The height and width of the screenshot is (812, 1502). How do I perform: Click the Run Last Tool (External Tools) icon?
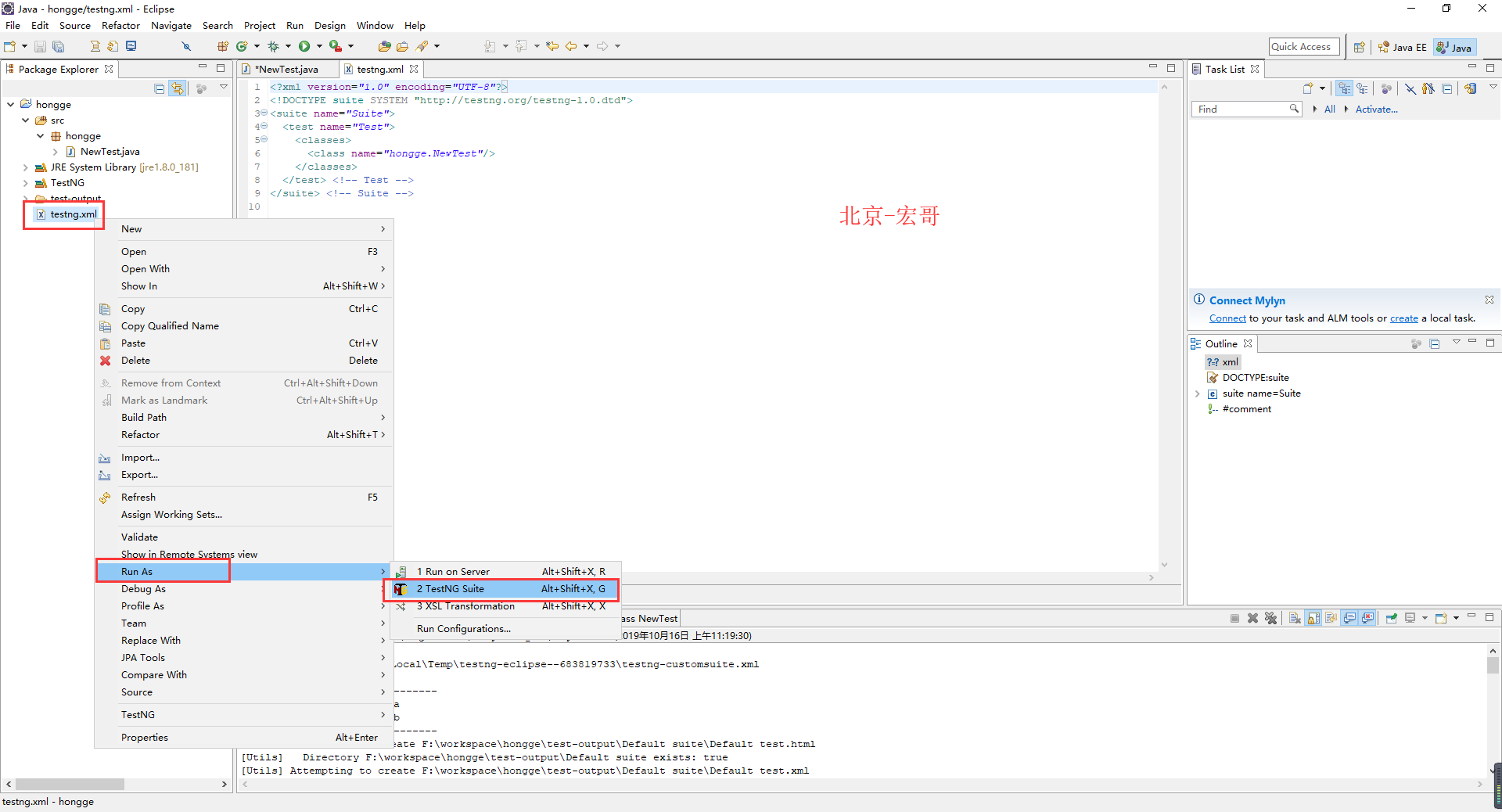(x=336, y=46)
